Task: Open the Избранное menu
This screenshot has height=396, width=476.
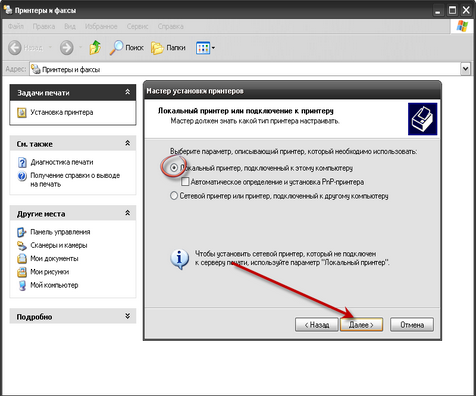Action: tap(101, 26)
